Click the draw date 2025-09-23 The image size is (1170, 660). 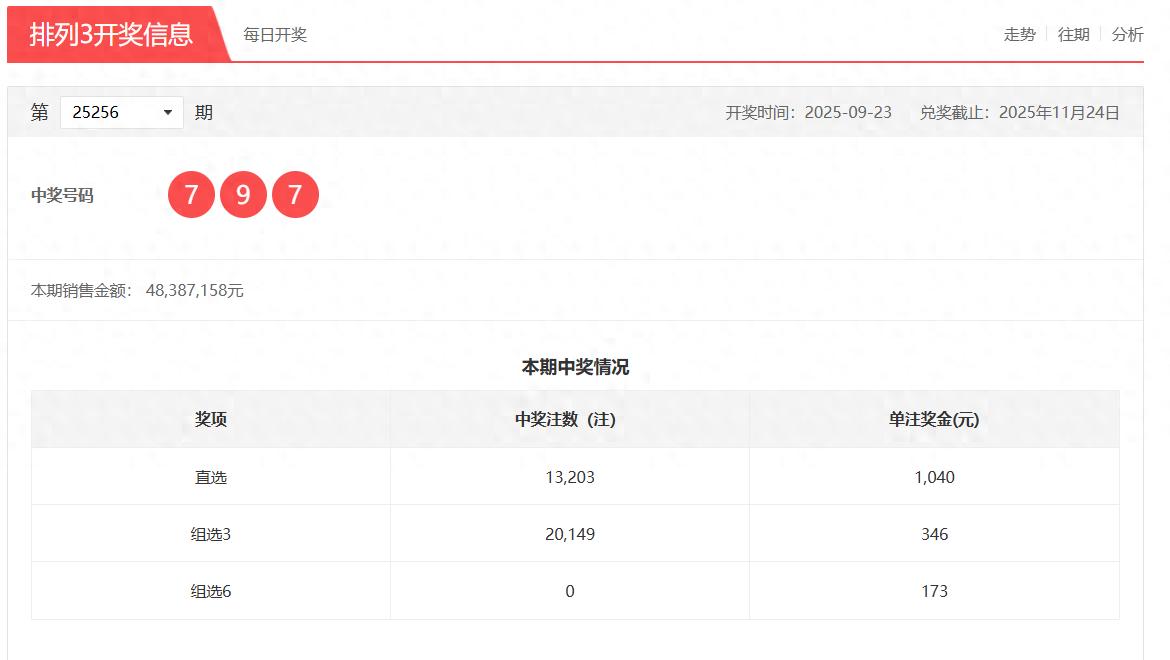click(x=848, y=113)
